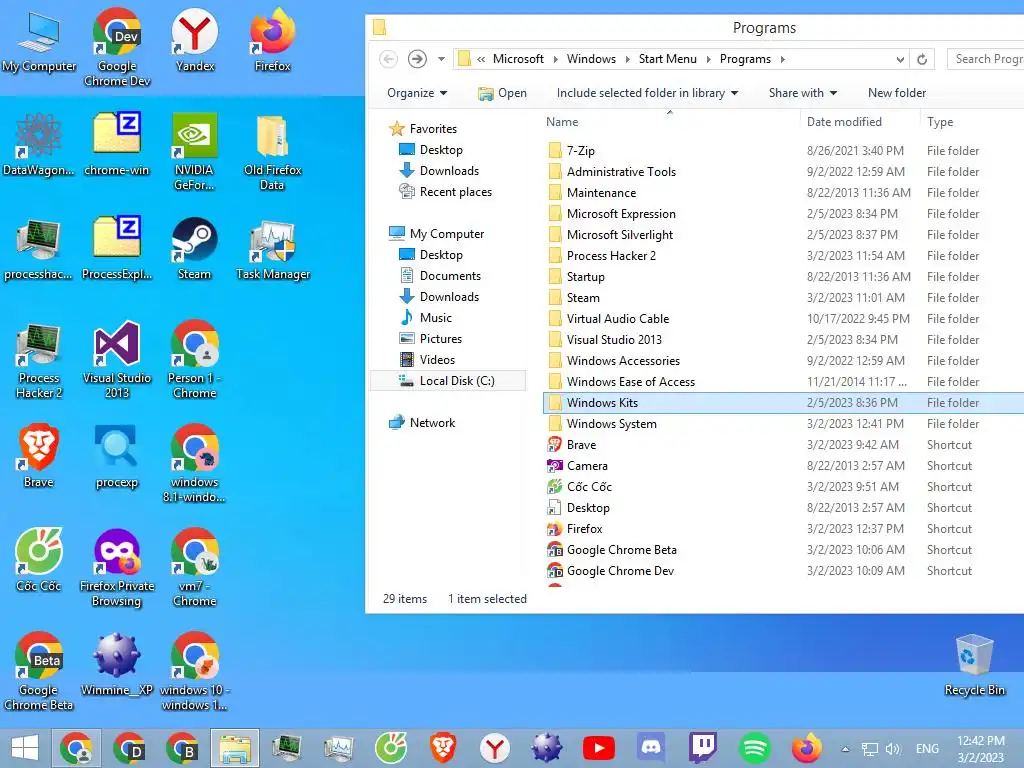Show hidden breadcrumb parent folders
This screenshot has width=1024, height=768.
click(481, 59)
